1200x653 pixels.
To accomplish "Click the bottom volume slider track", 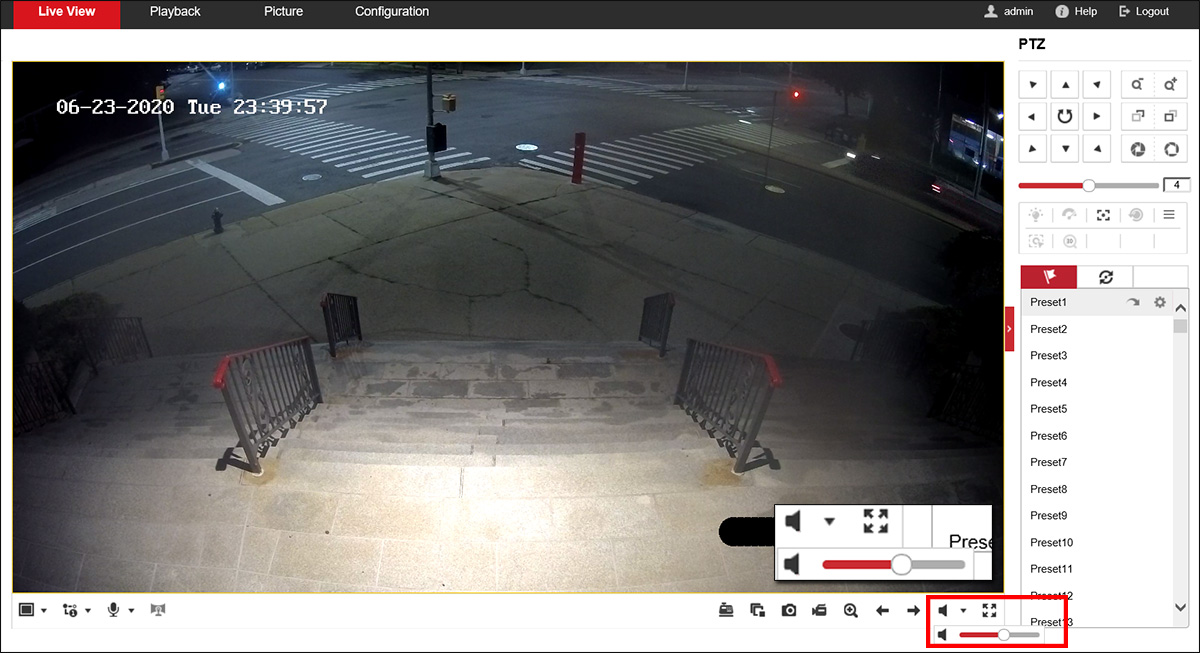I will 1000,635.
